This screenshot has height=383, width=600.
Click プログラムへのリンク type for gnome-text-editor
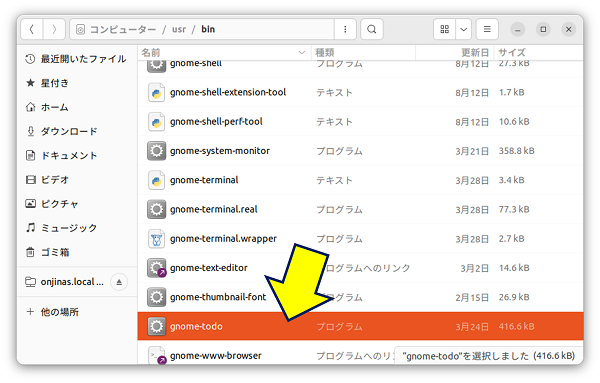(367, 268)
